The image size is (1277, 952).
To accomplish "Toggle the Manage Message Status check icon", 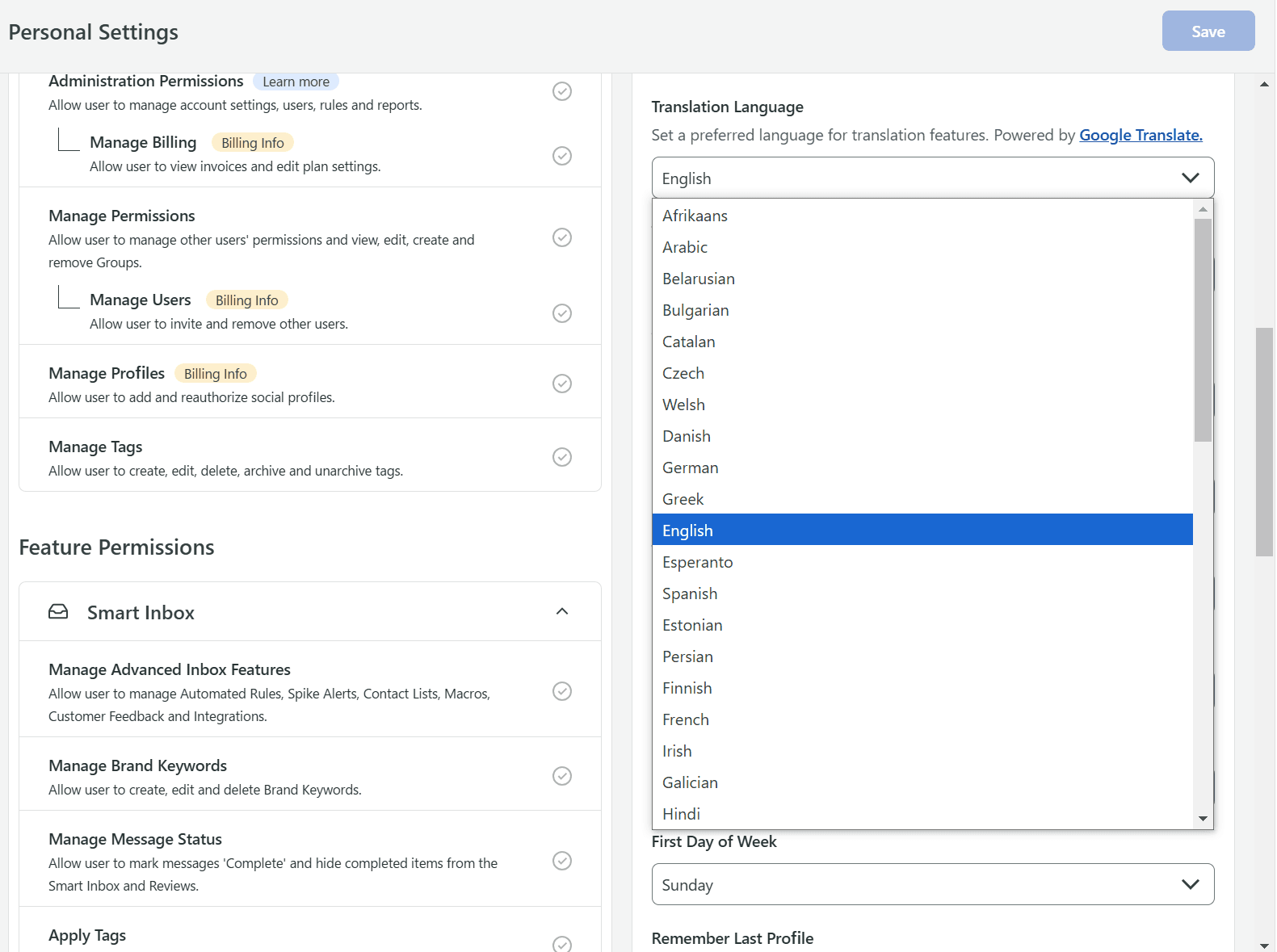I will (562, 861).
